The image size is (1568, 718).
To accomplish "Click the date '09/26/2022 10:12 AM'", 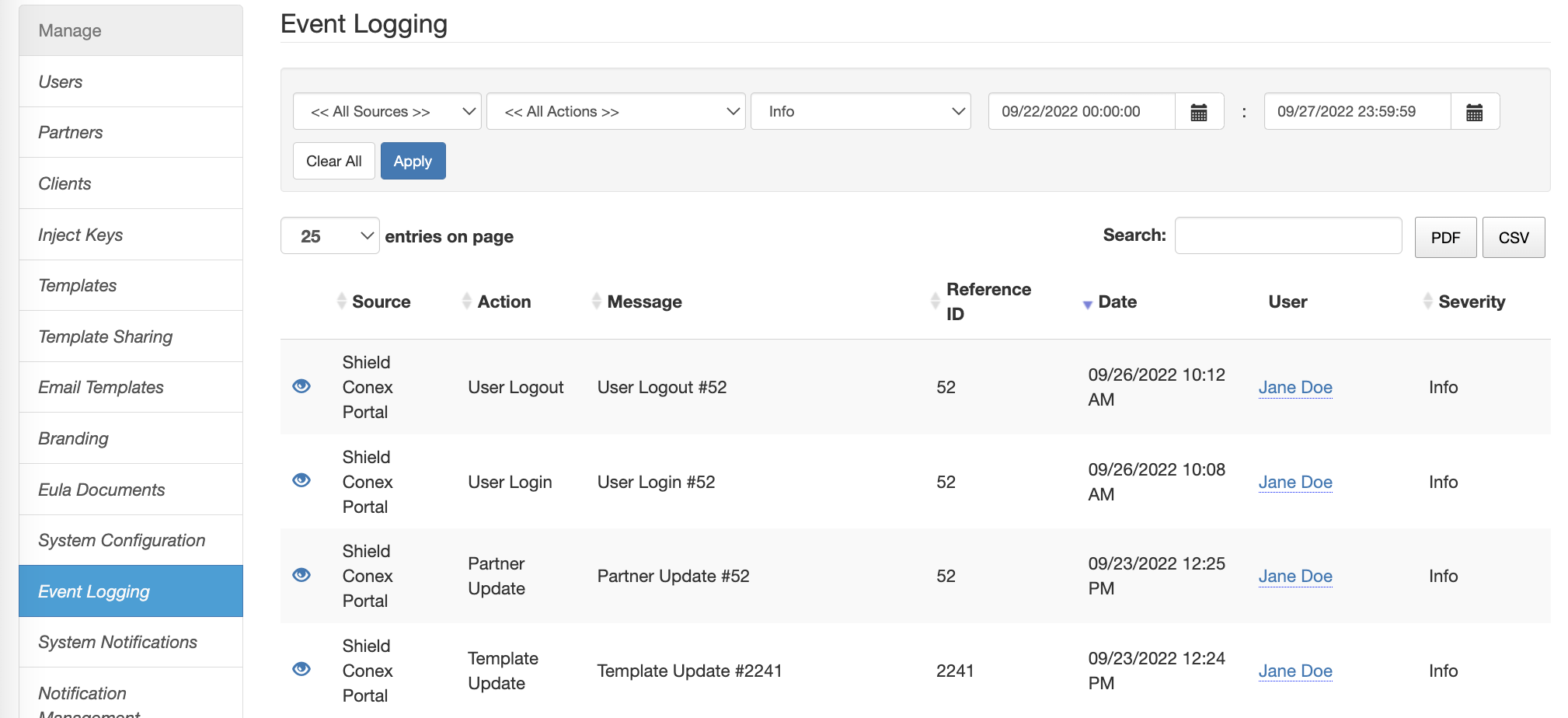I will click(x=1156, y=387).
